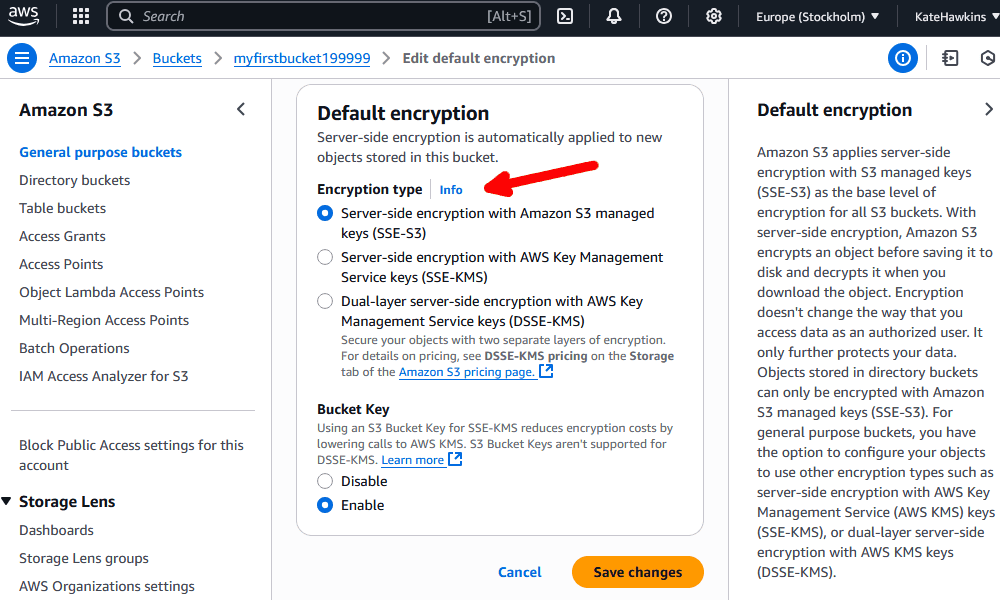Open AWS Organizations settings
This screenshot has width=1000, height=600.
[107, 587]
